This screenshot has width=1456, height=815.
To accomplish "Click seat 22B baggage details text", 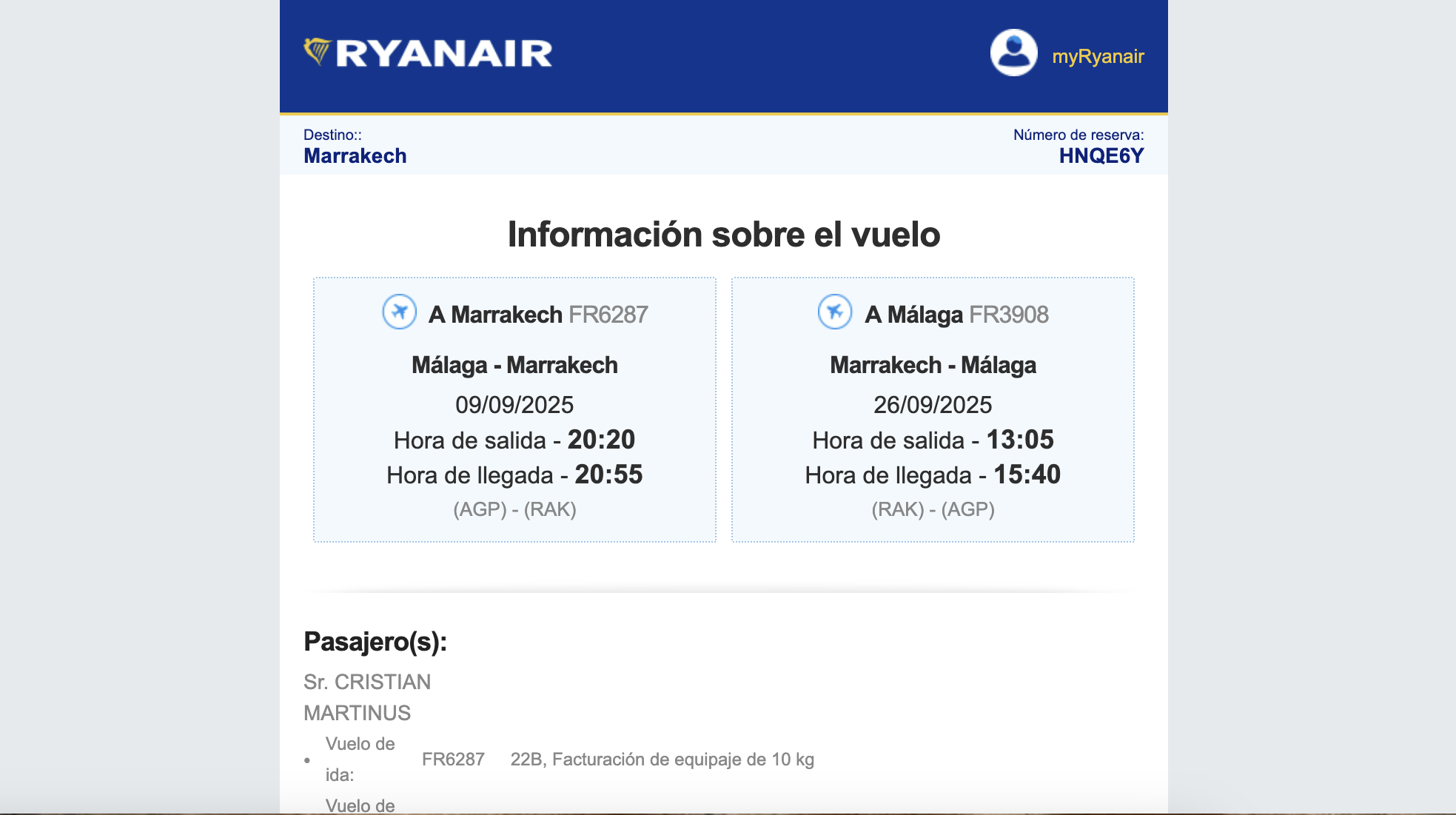I will pos(662,759).
